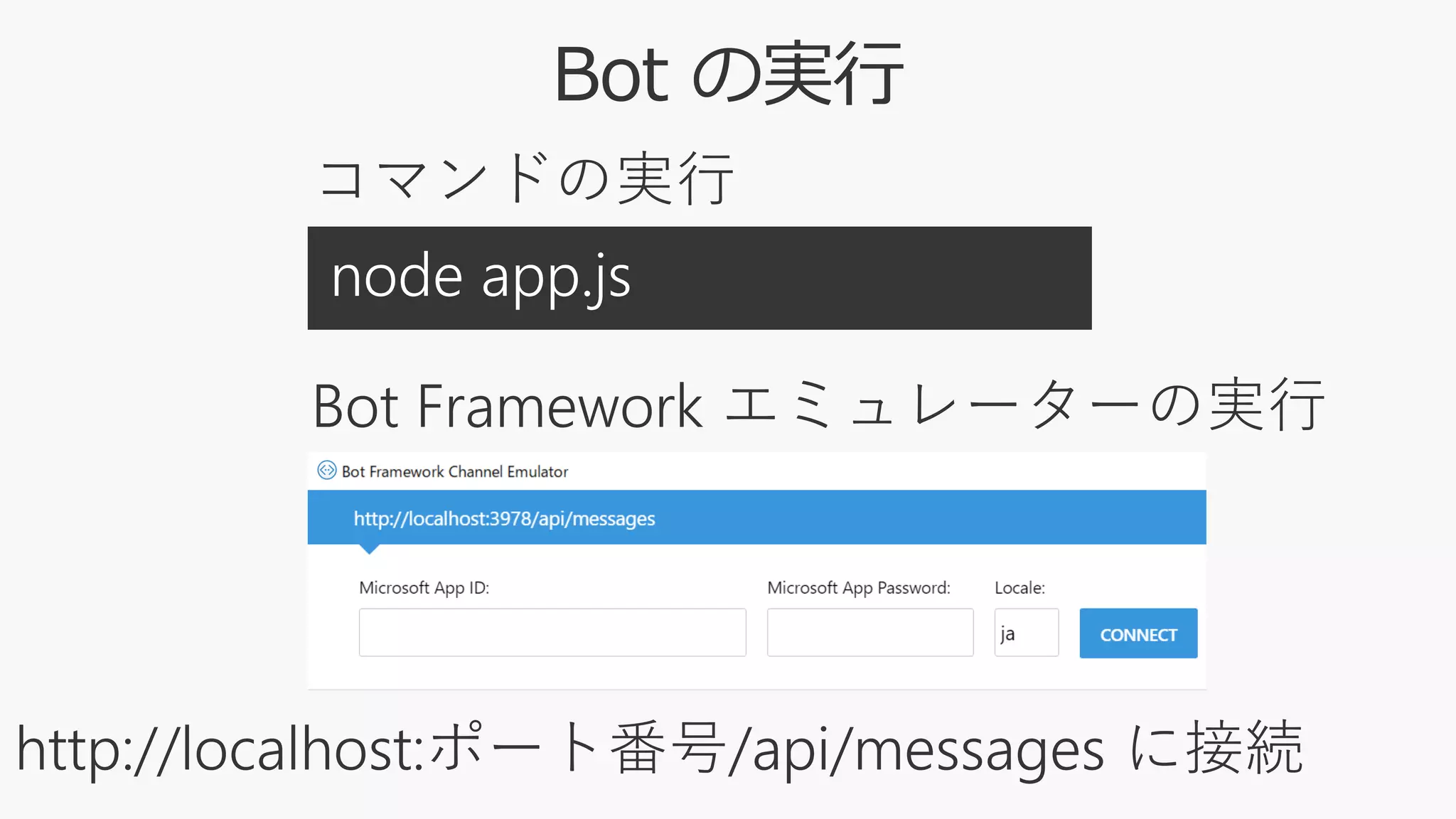Screen dimensions: 1456x819
Task: Click the Locale: label
Action: pos(1019,588)
